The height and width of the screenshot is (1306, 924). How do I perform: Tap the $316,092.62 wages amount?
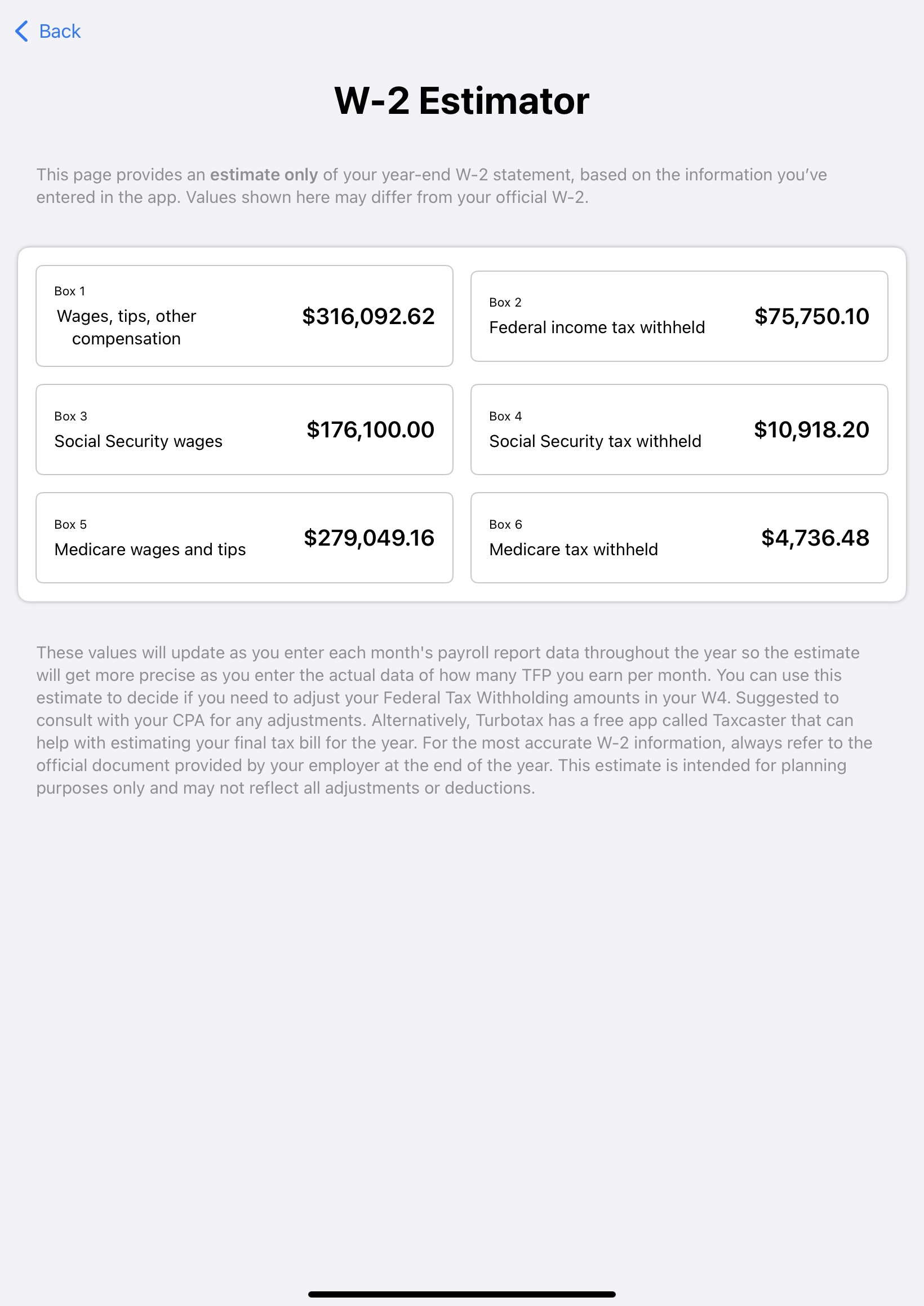367,316
